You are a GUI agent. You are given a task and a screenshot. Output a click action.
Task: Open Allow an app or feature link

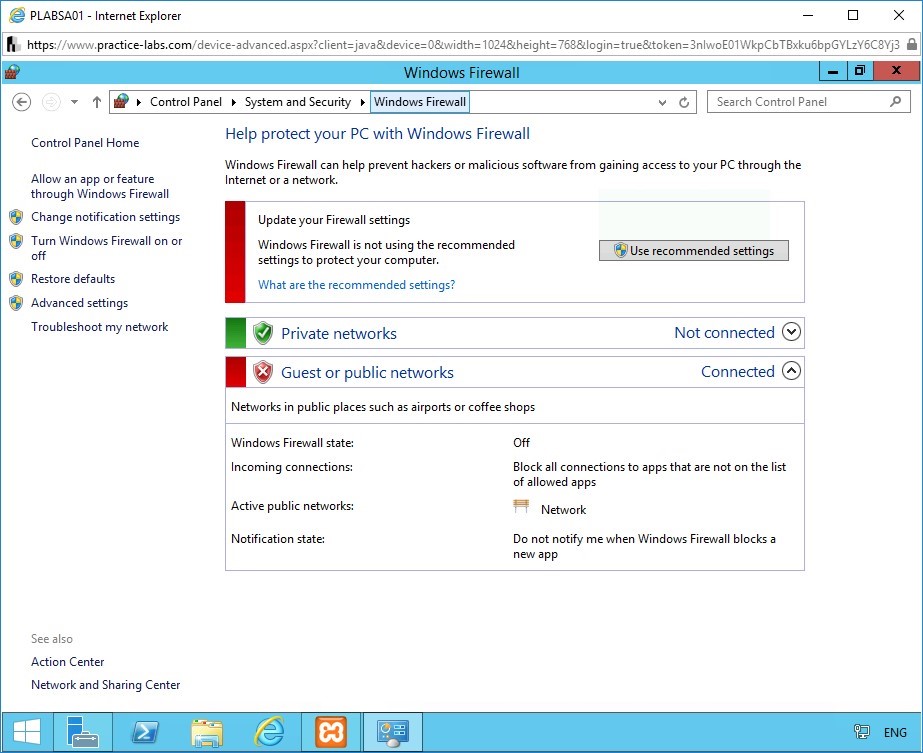click(x=100, y=186)
